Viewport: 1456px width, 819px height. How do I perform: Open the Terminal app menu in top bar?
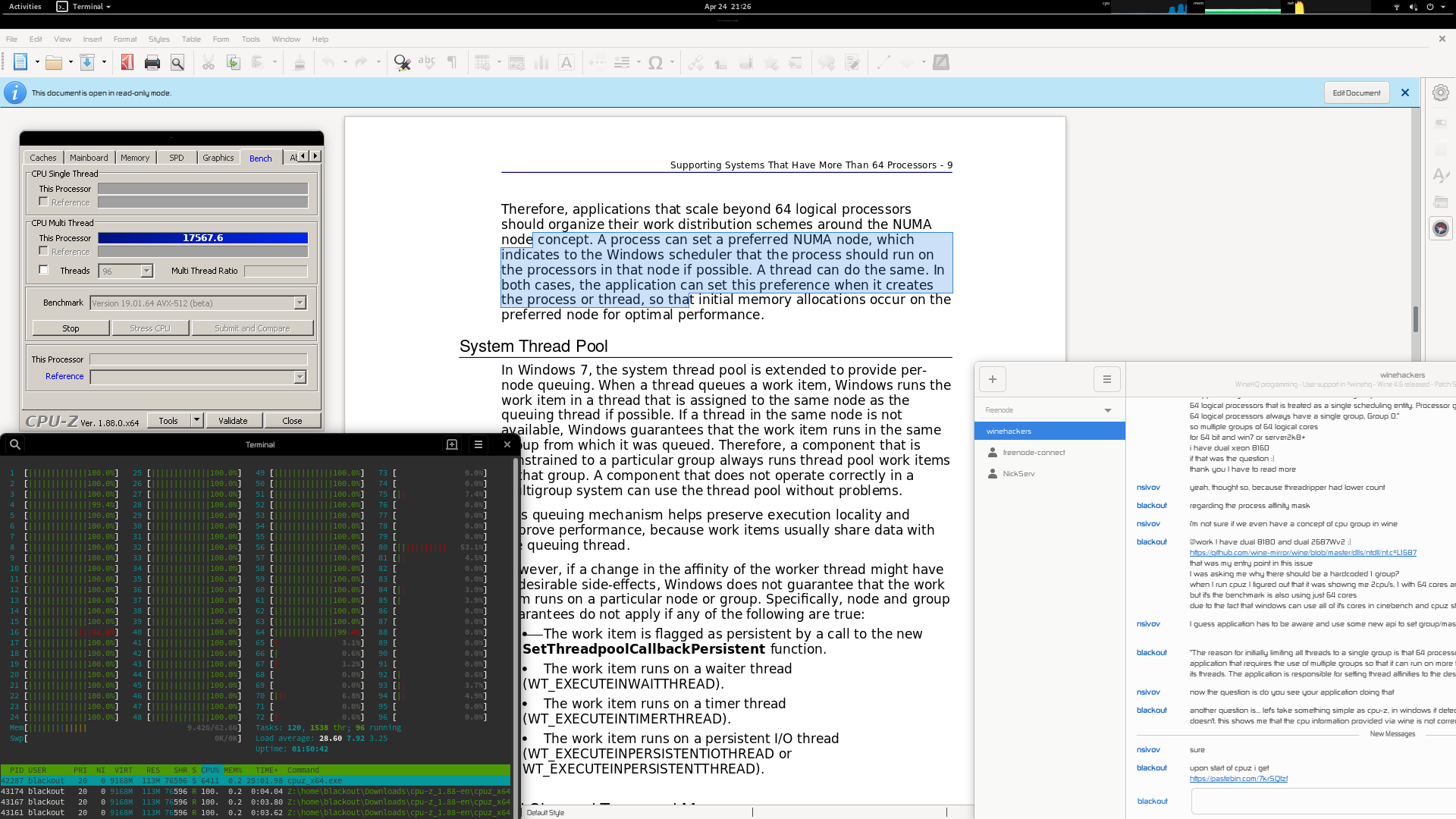coord(84,7)
